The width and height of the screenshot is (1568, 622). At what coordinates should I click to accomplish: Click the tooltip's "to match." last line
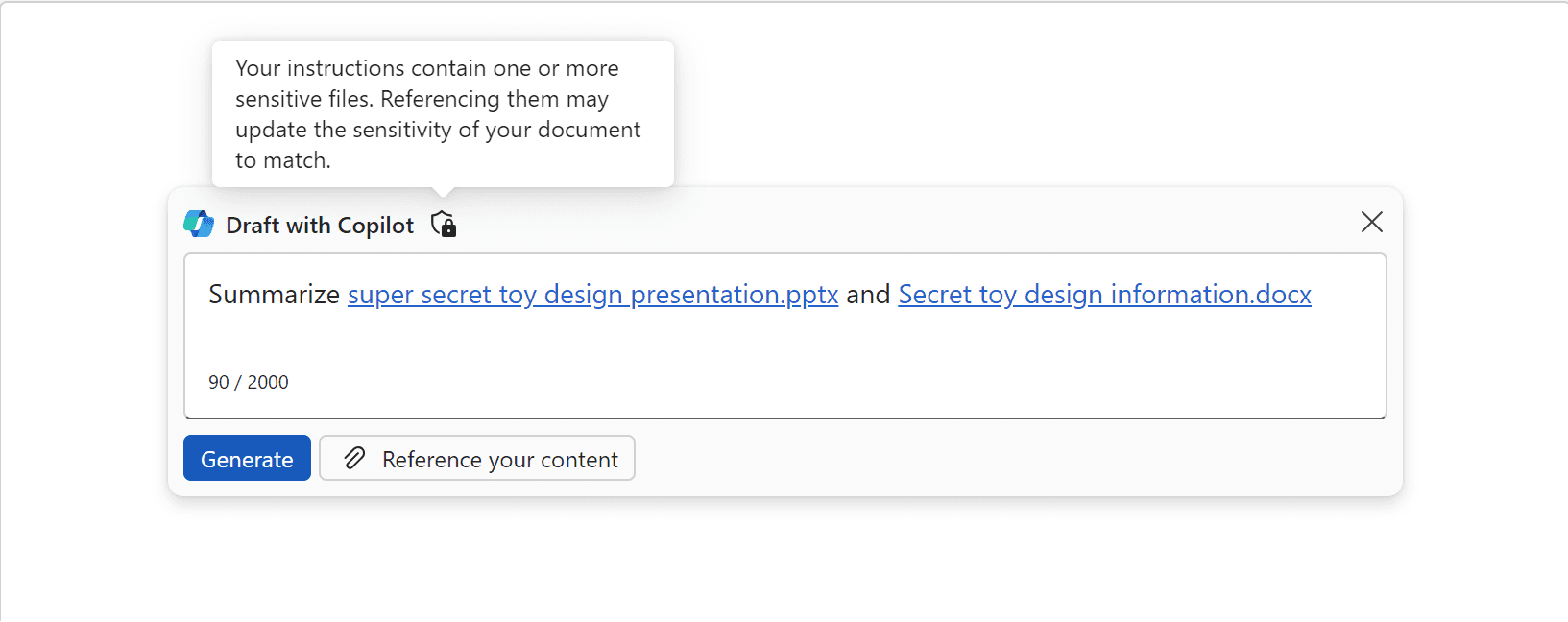tap(283, 160)
